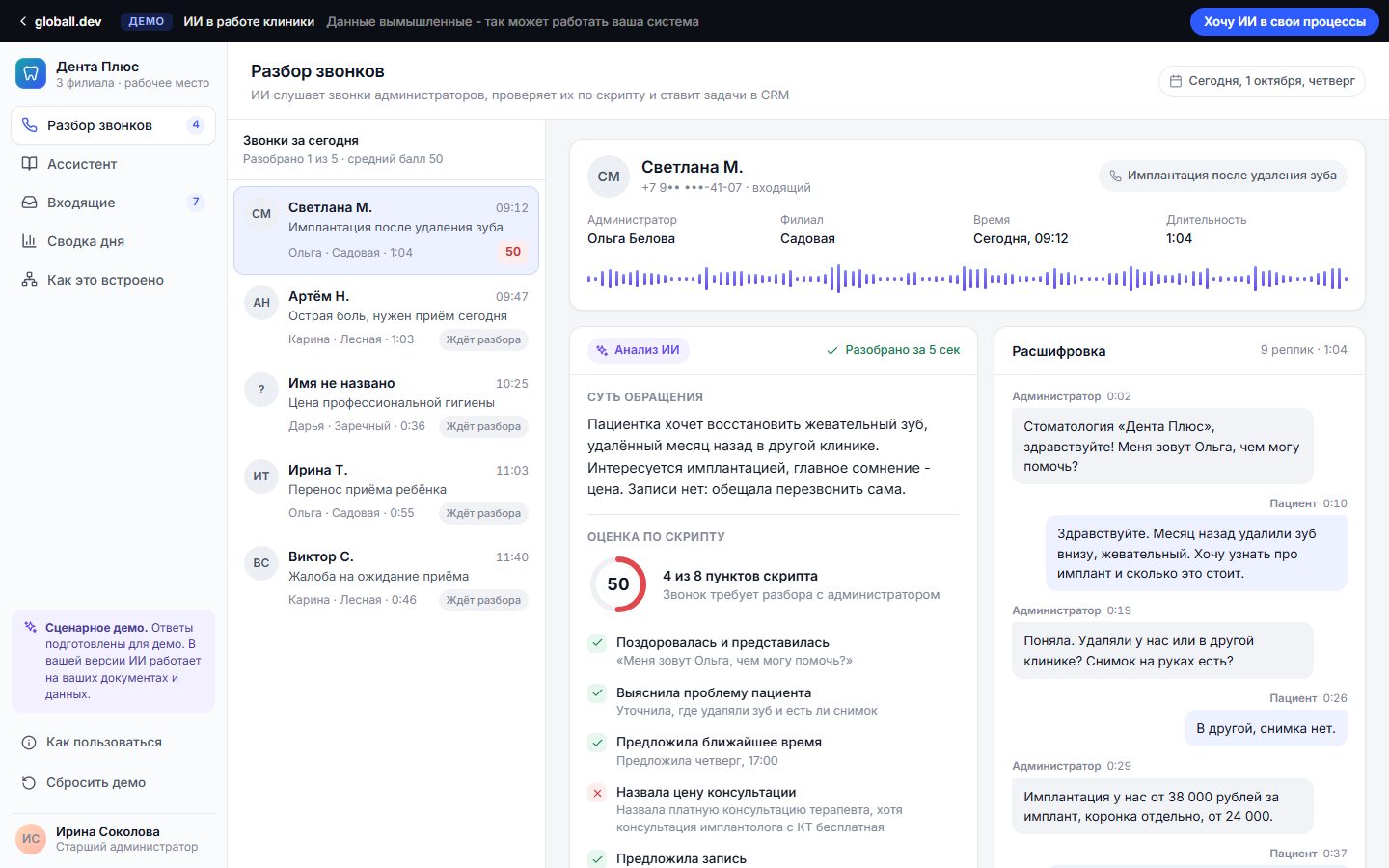
Task: Click the question mark avatar of unnamed caller
Action: point(261,390)
